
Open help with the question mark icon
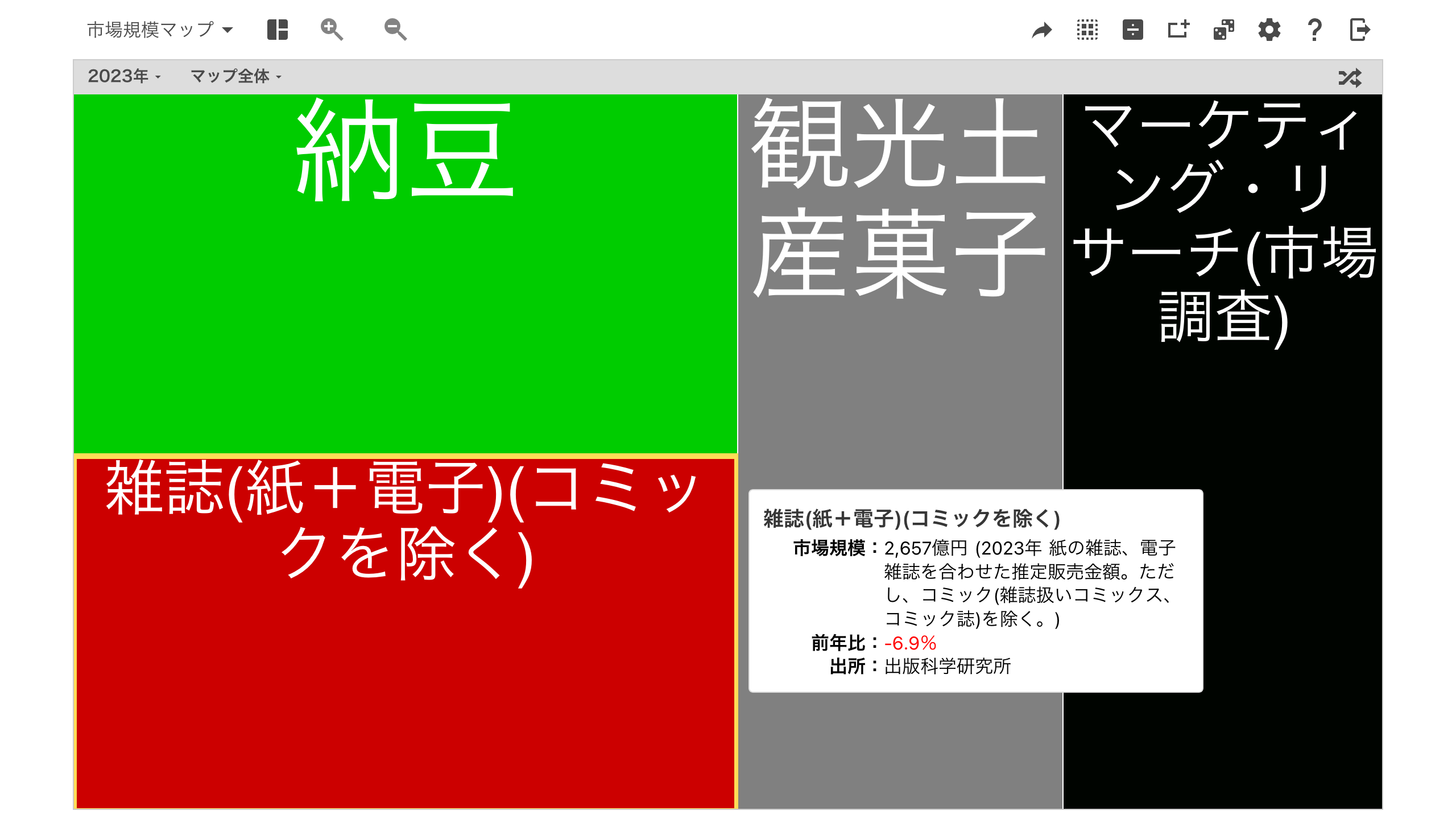click(1315, 30)
